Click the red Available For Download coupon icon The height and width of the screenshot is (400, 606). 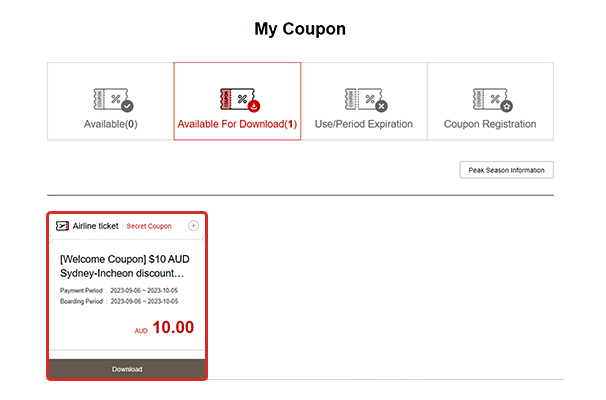(240, 100)
